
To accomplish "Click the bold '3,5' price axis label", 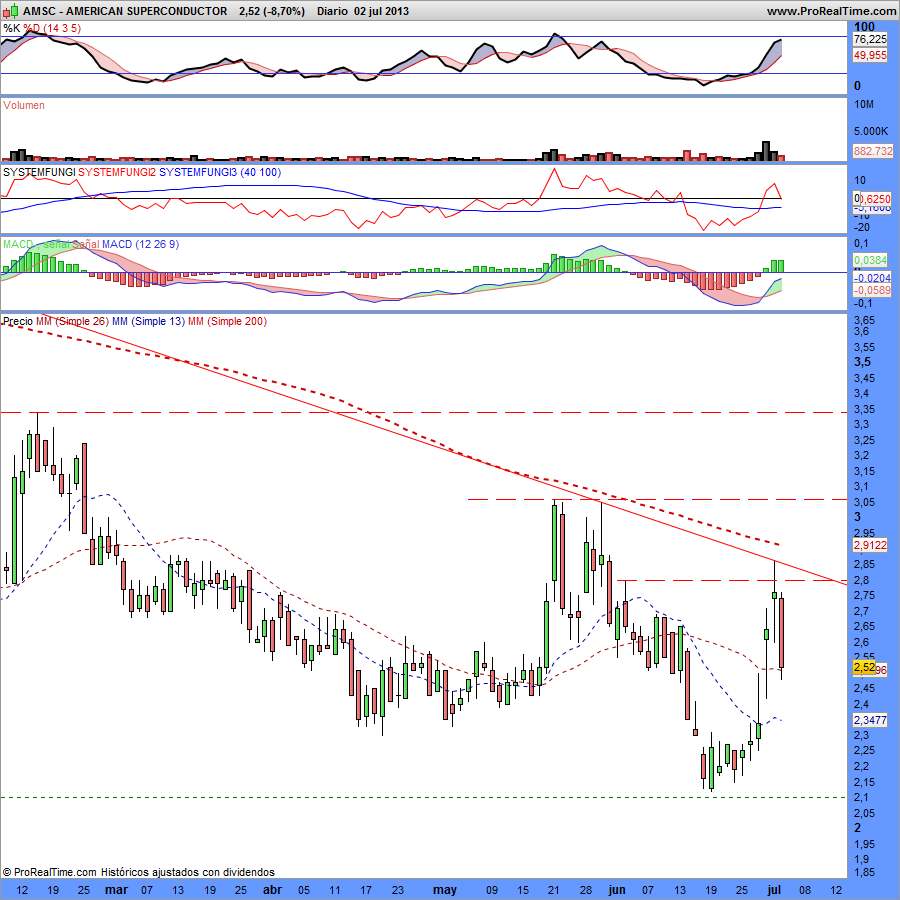I will pos(862,362).
